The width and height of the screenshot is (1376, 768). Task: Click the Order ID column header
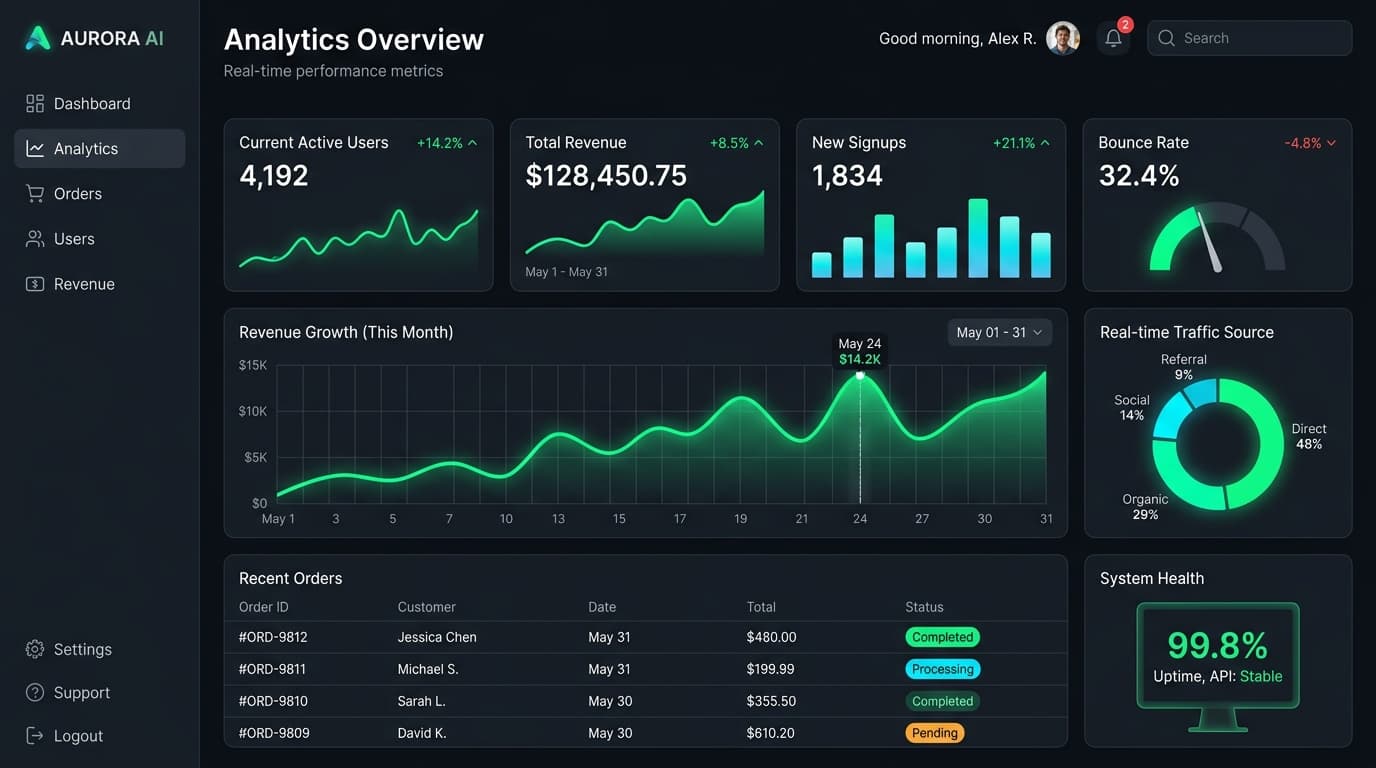click(264, 607)
